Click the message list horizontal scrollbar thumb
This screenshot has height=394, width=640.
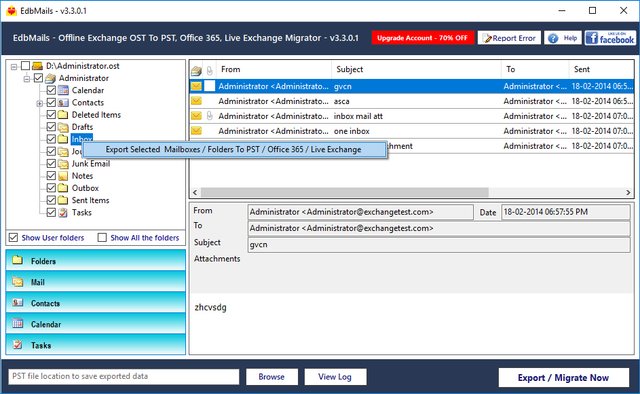[x=344, y=192]
